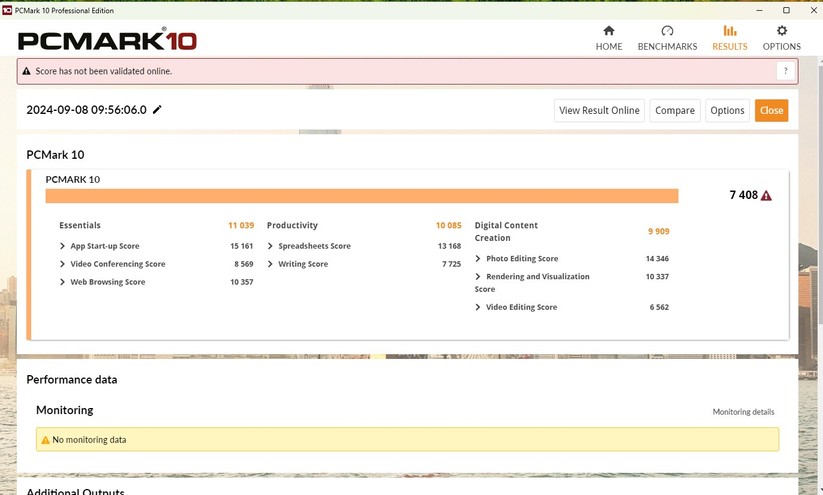823x495 pixels.
Task: Click the Digital Content Creation heading
Action: coord(506,231)
